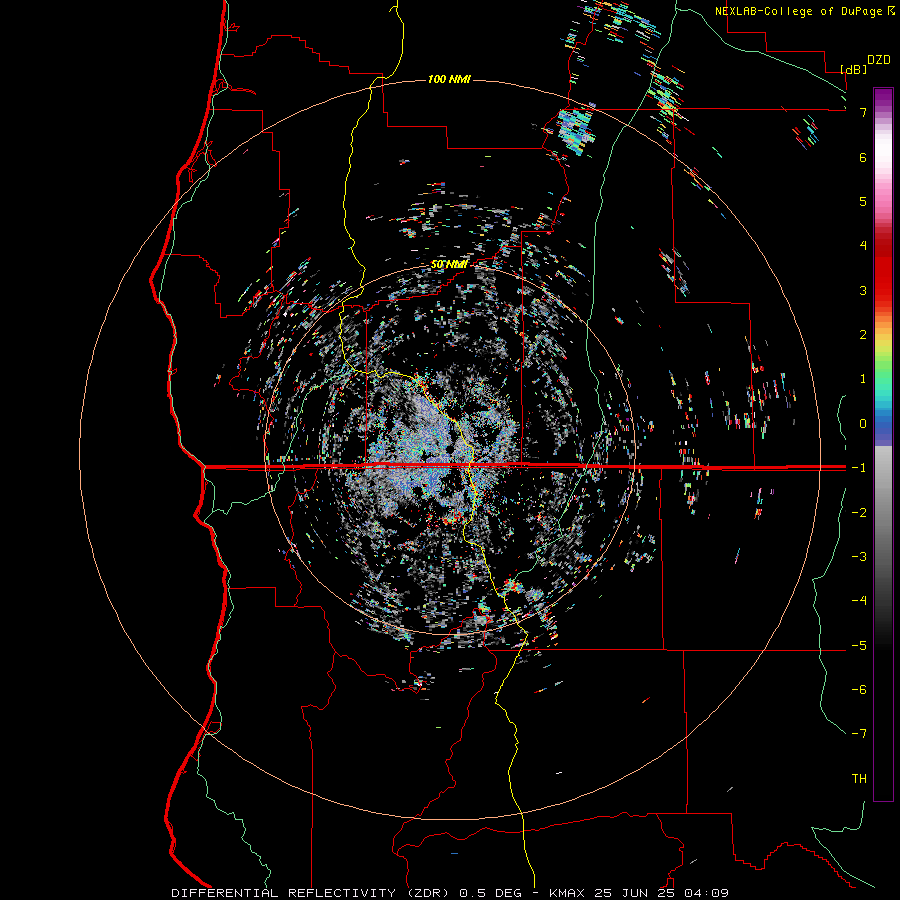900x900 pixels.
Task: Click the 25 JUN 25 04:09 timestamp
Action: tap(660, 893)
